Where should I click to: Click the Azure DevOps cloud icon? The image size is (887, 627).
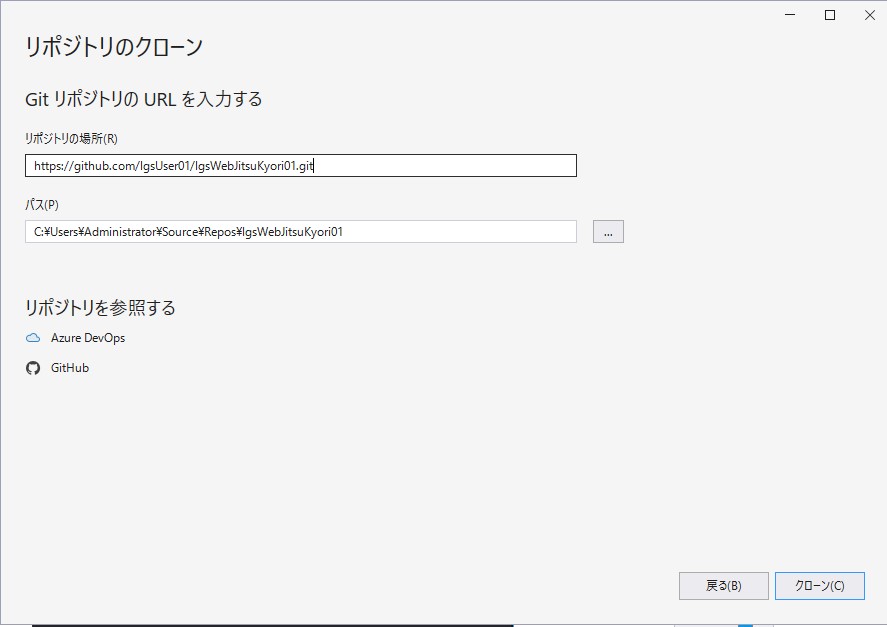point(31,338)
